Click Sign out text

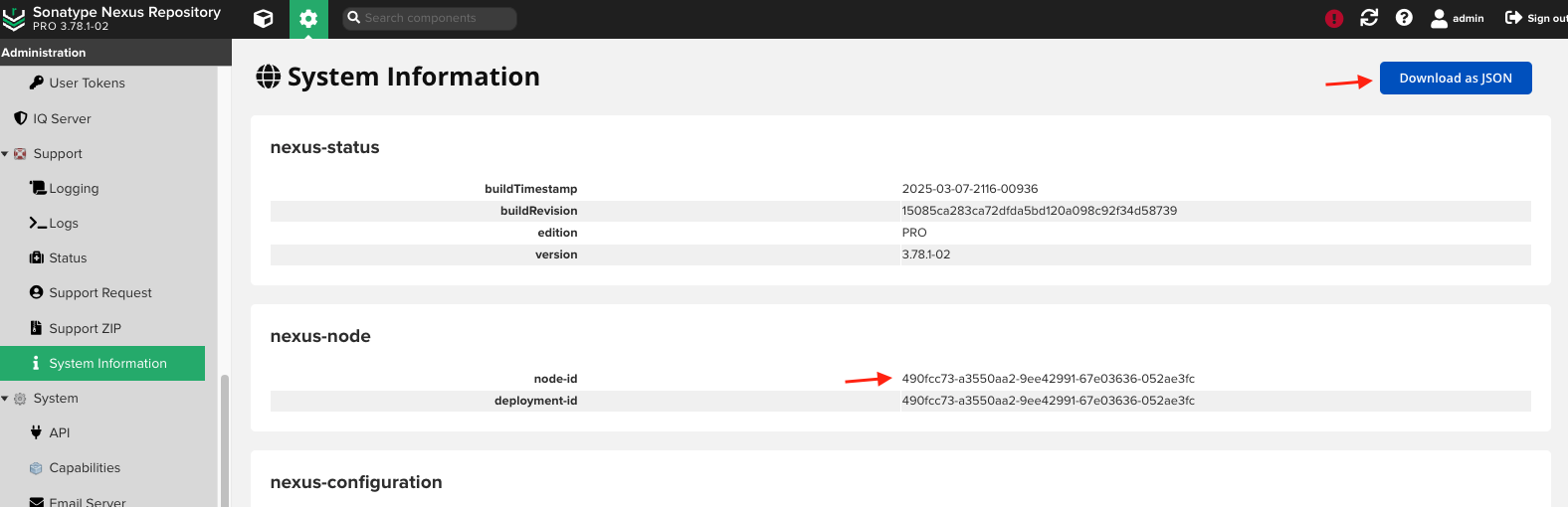point(1547,18)
